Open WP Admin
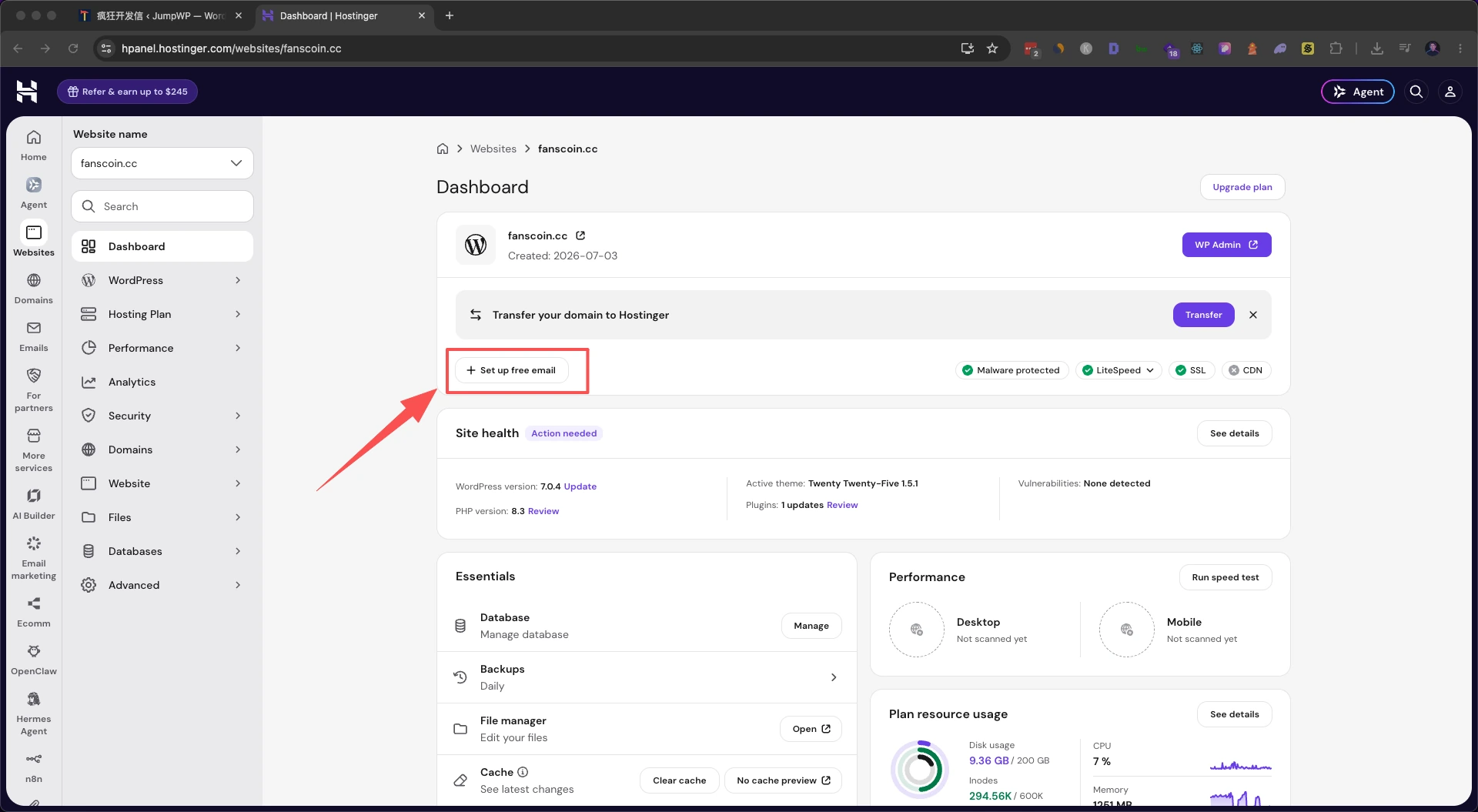 tap(1226, 245)
